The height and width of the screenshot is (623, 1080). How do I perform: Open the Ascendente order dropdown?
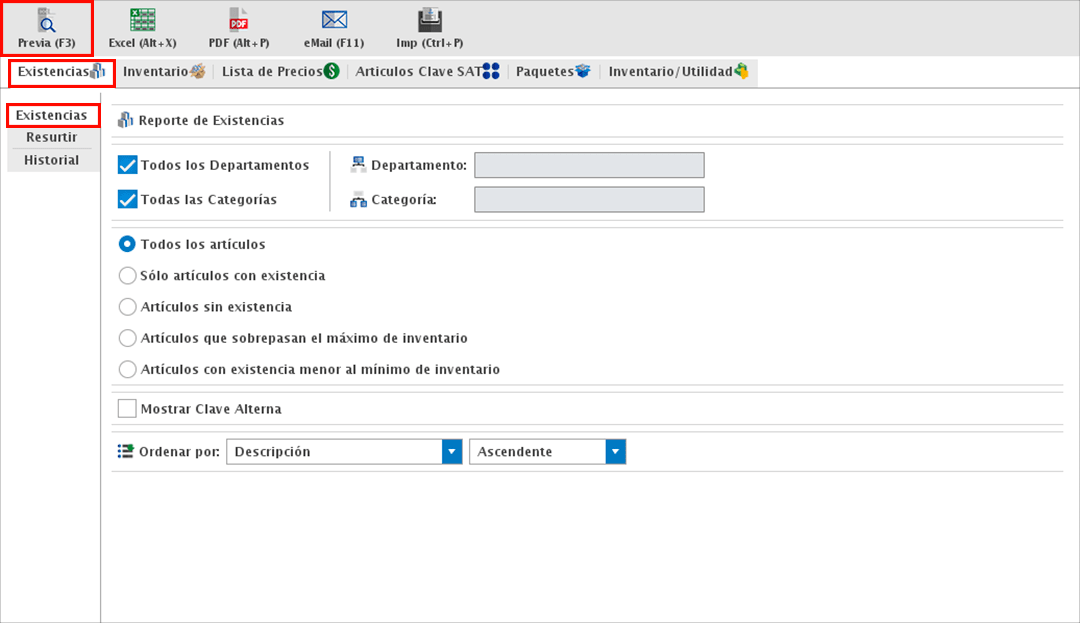tap(614, 451)
